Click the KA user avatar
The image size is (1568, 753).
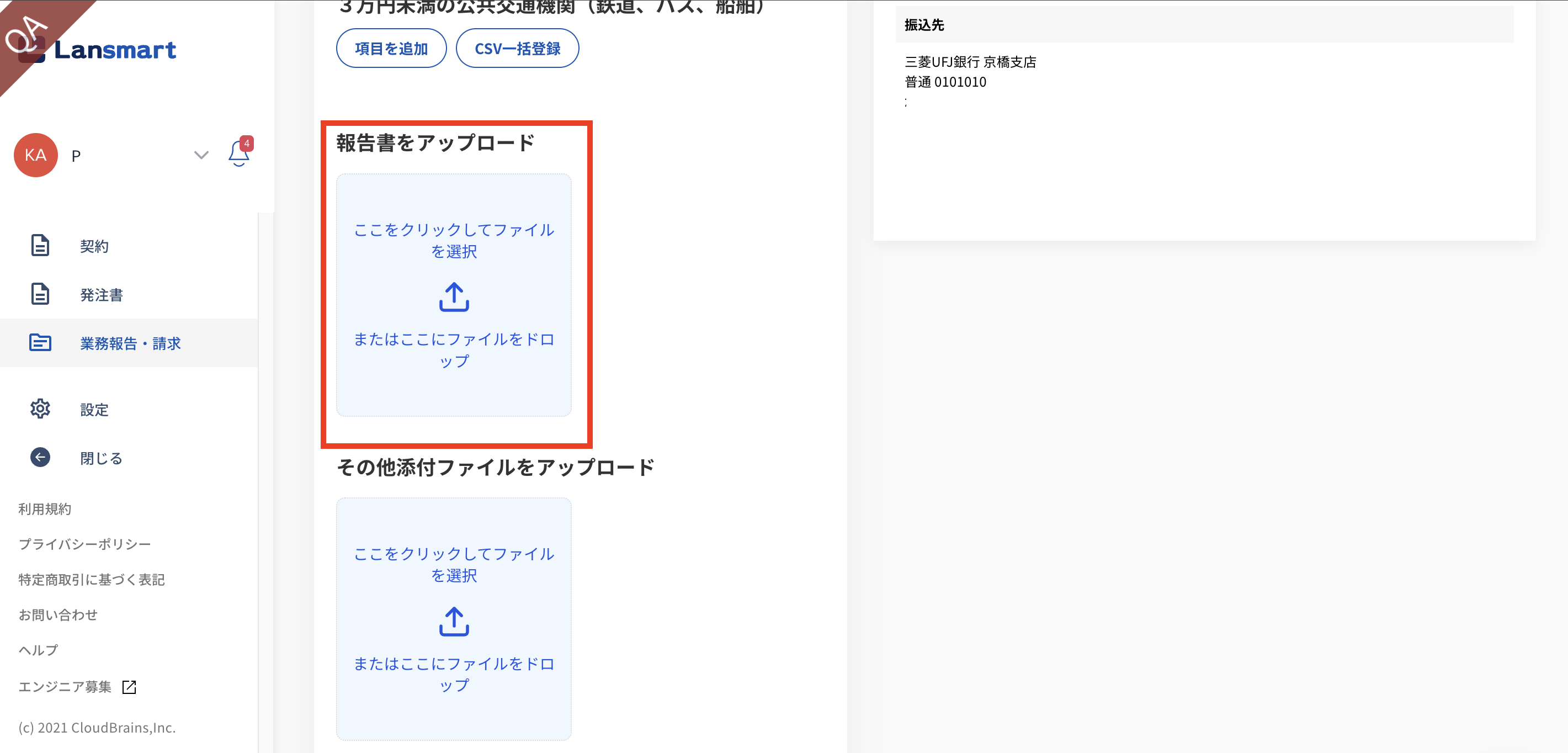[x=35, y=155]
